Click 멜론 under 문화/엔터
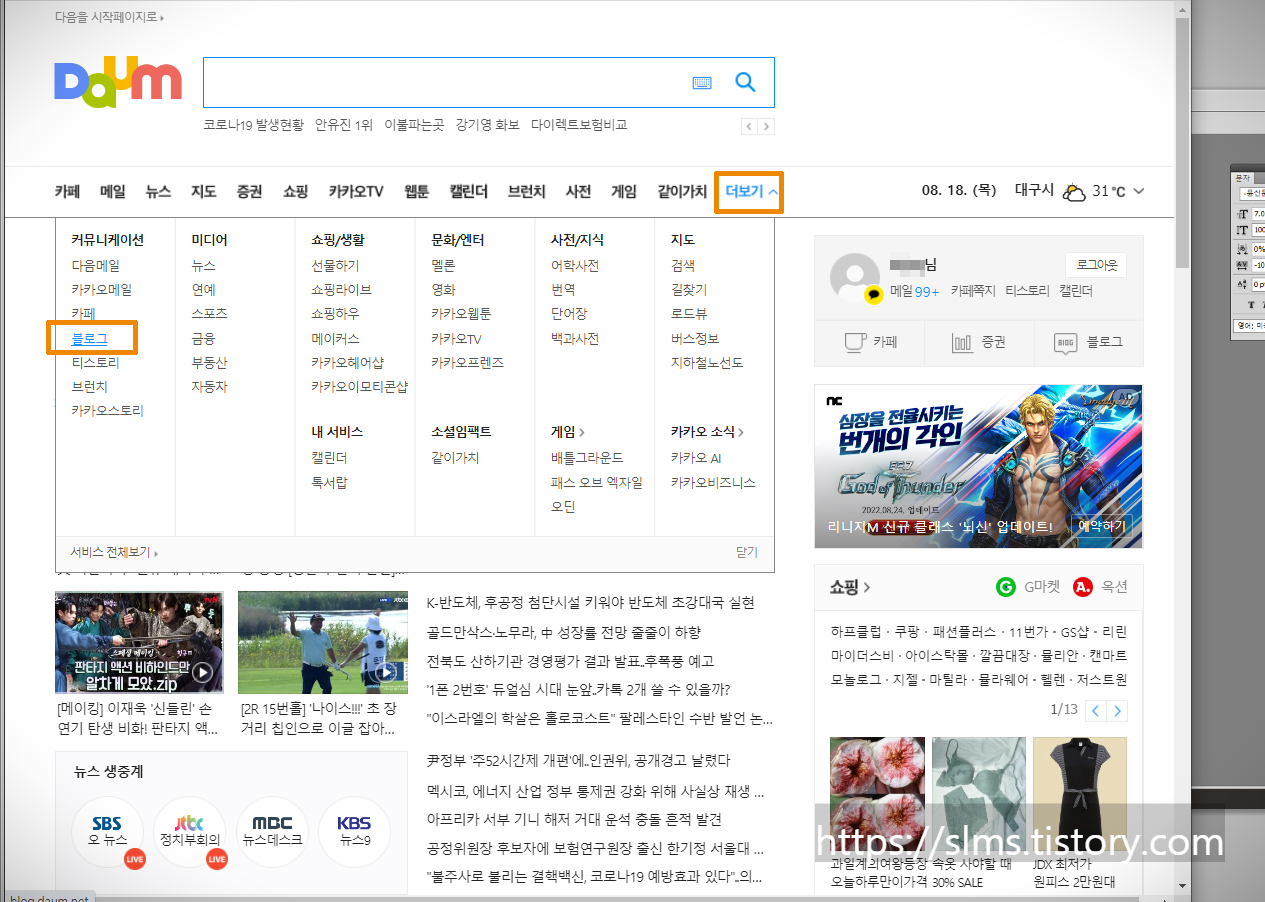Screen dimensions: 1265x902 tap(443, 266)
